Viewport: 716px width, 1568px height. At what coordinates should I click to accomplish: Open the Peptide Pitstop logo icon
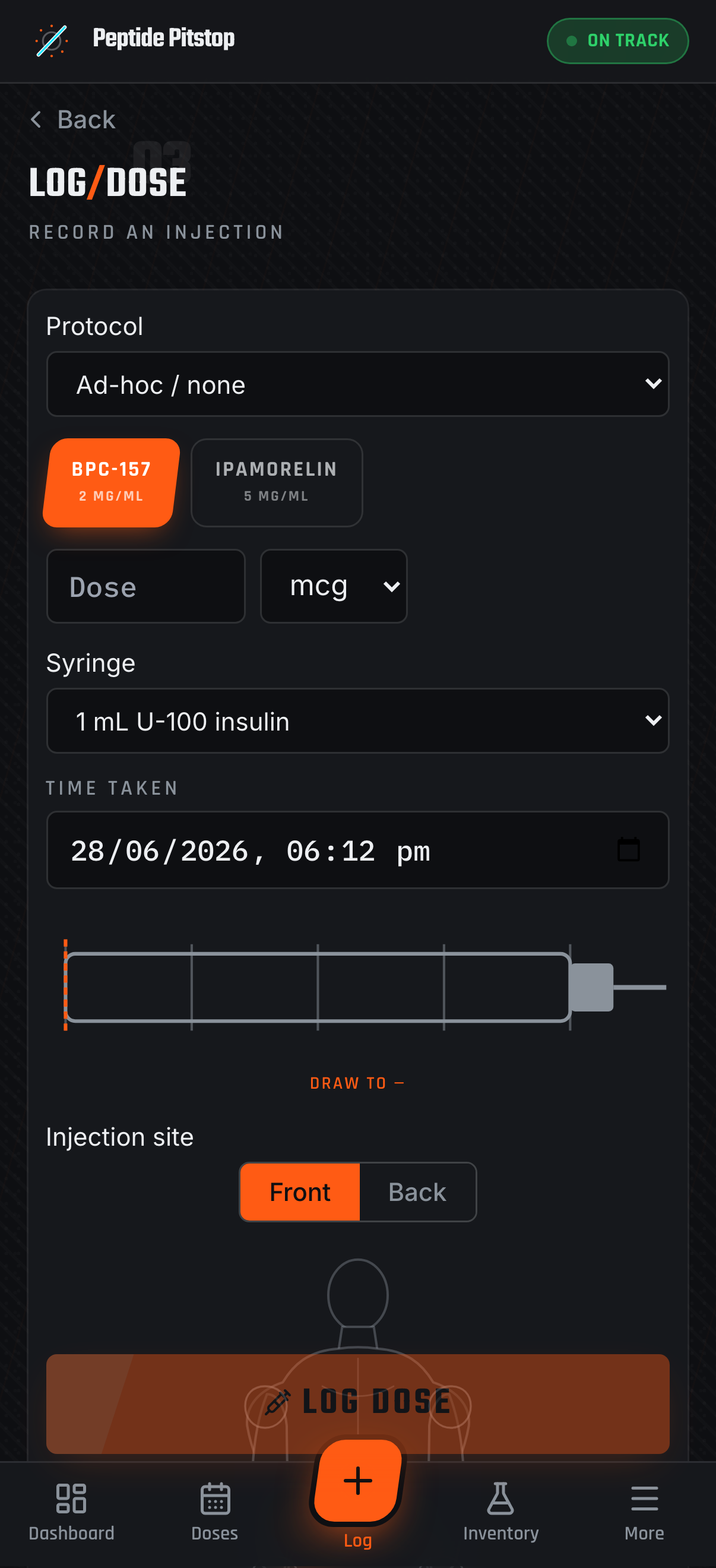tap(52, 41)
